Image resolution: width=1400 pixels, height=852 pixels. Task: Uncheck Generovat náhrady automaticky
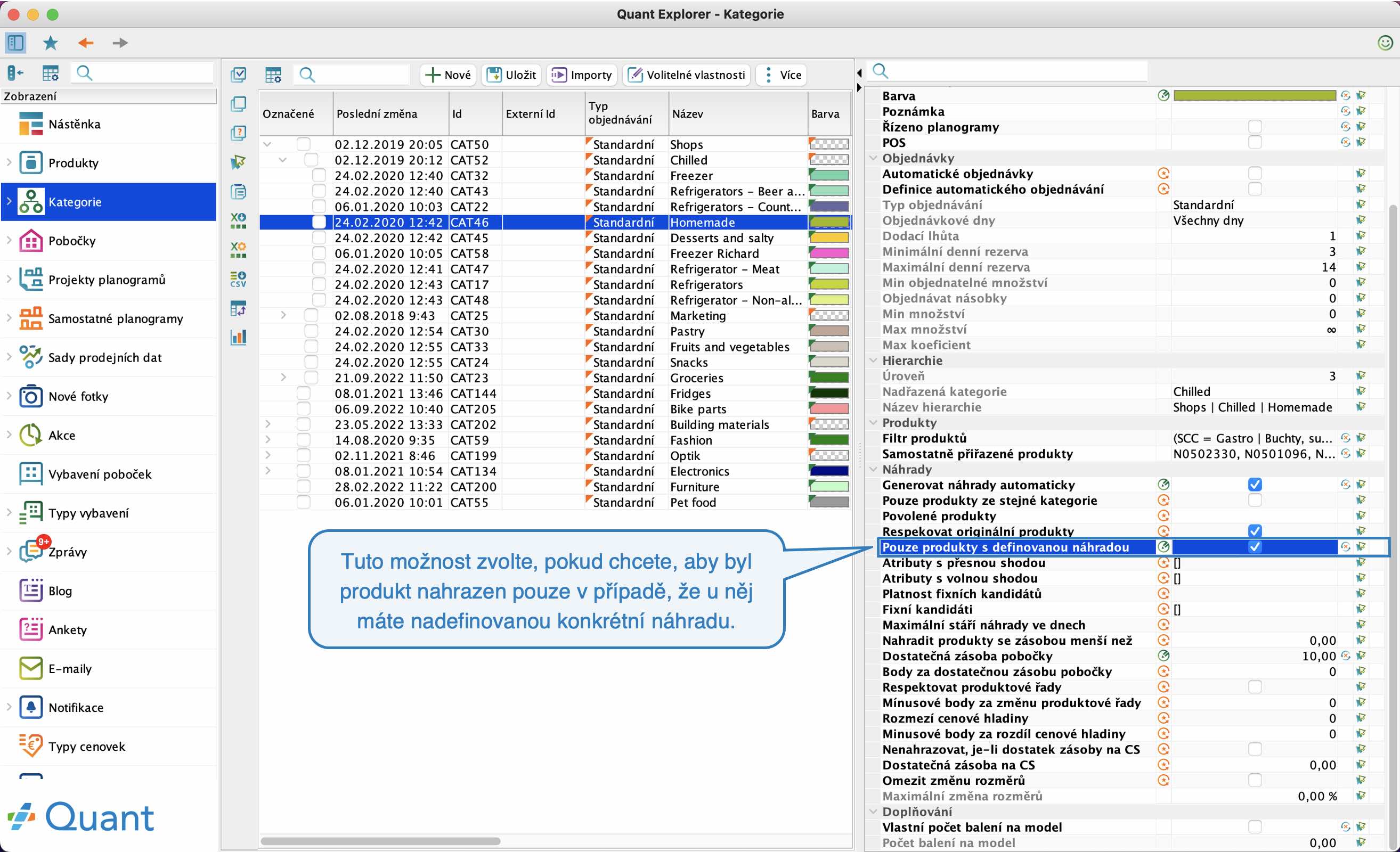[x=1255, y=485]
